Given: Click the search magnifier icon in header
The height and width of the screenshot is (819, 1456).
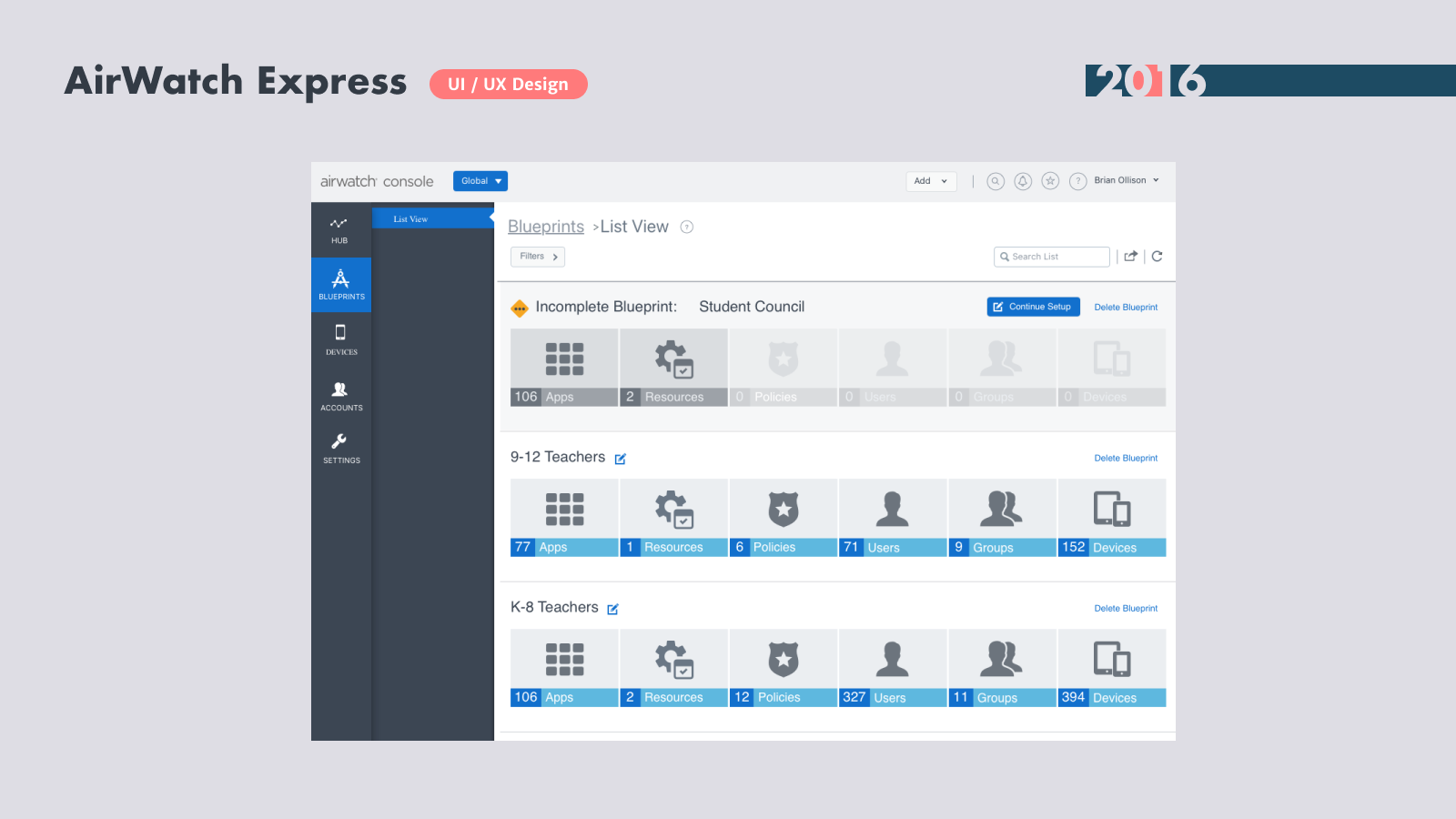Looking at the screenshot, I should (x=996, y=181).
